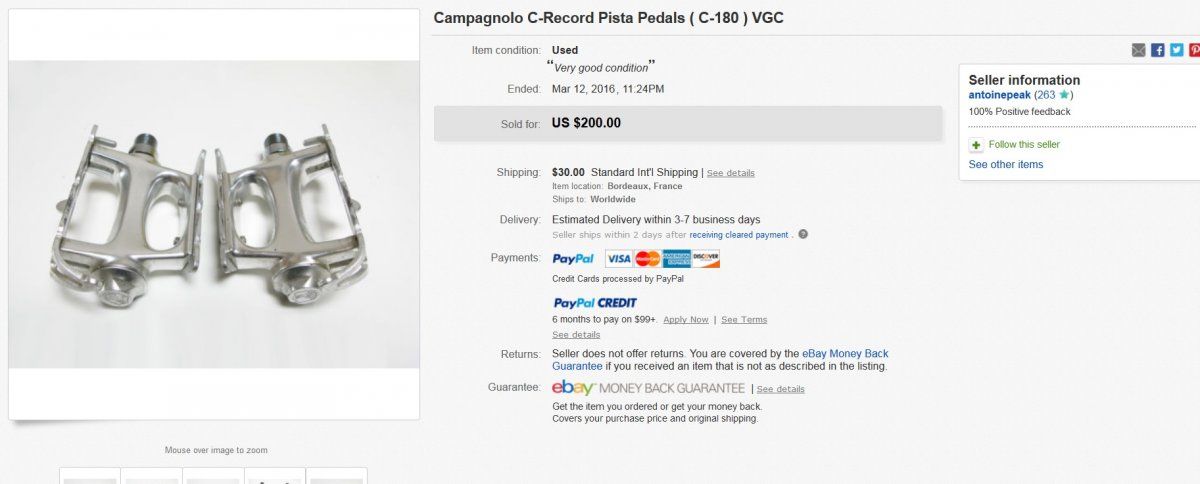Click the eBay logo in Guarantee row
This screenshot has width=1200, height=484.
tap(574, 388)
